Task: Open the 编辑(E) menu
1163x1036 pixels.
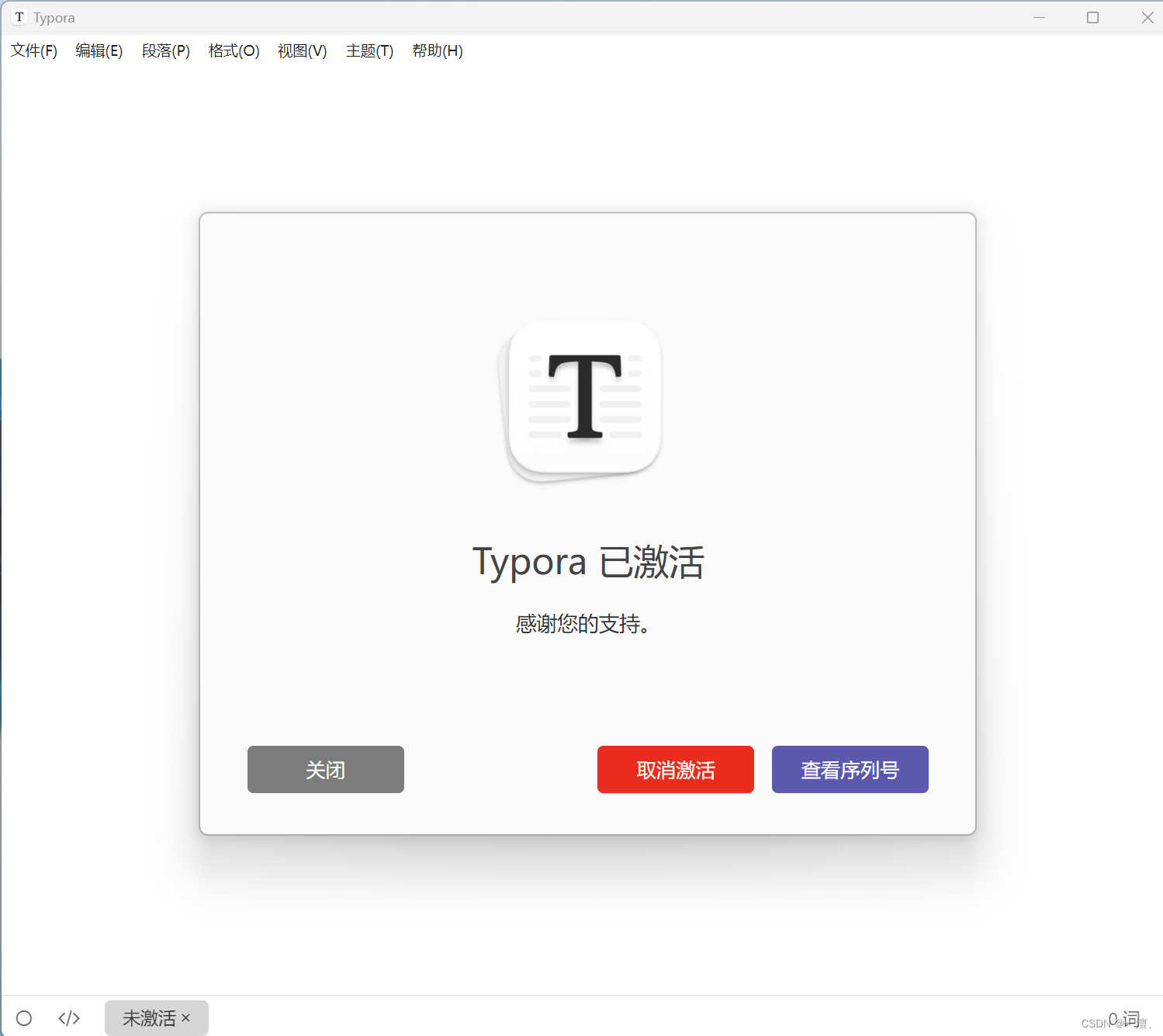Action: [x=99, y=50]
